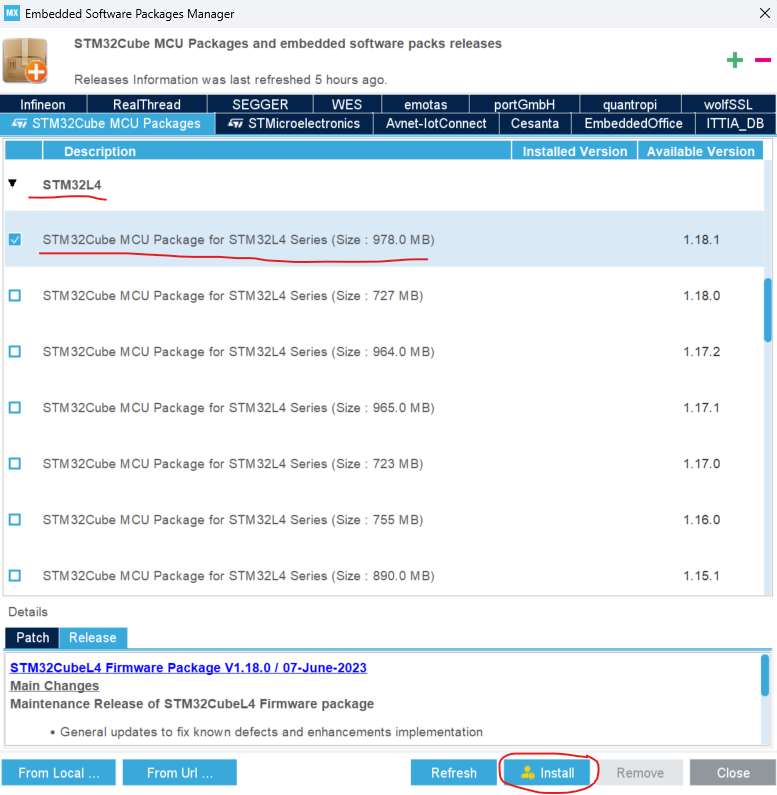Open the portGmbH tab
Viewport: 777px width, 795px height.
524,104
